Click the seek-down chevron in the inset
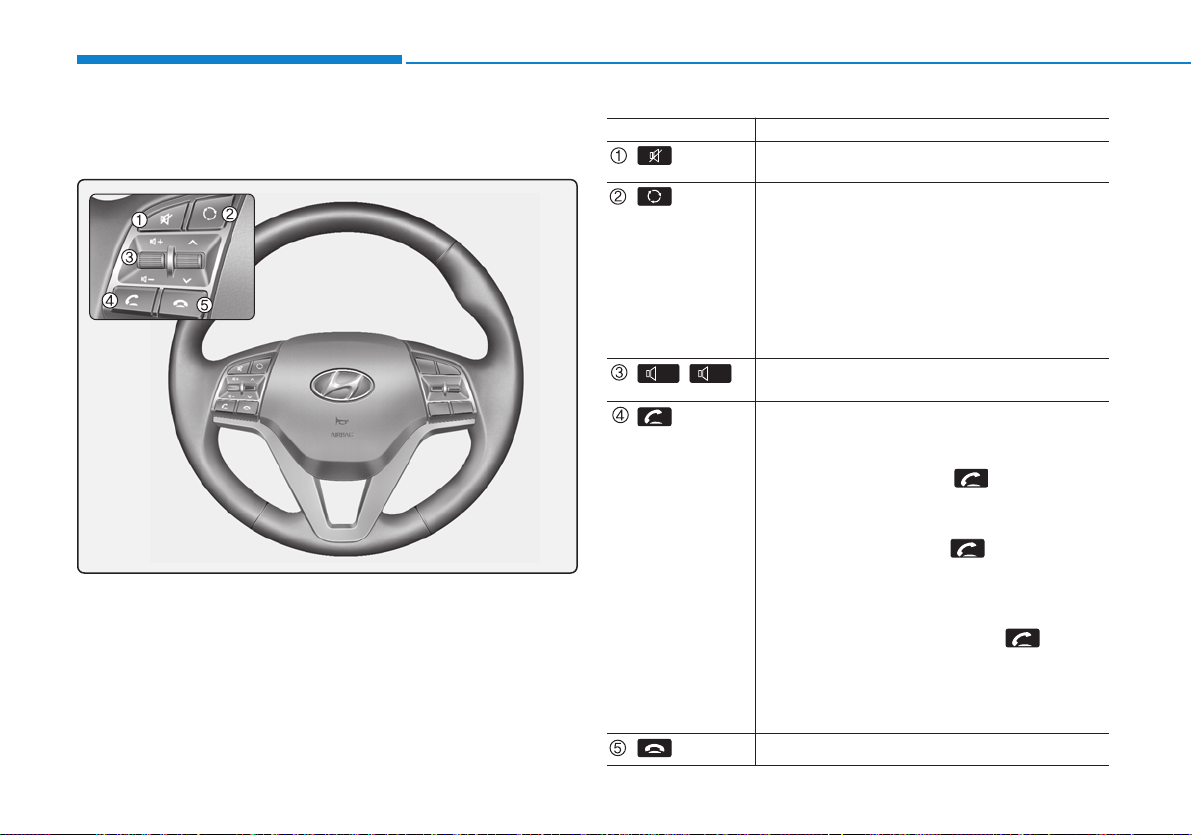 pyautogui.click(x=186, y=281)
